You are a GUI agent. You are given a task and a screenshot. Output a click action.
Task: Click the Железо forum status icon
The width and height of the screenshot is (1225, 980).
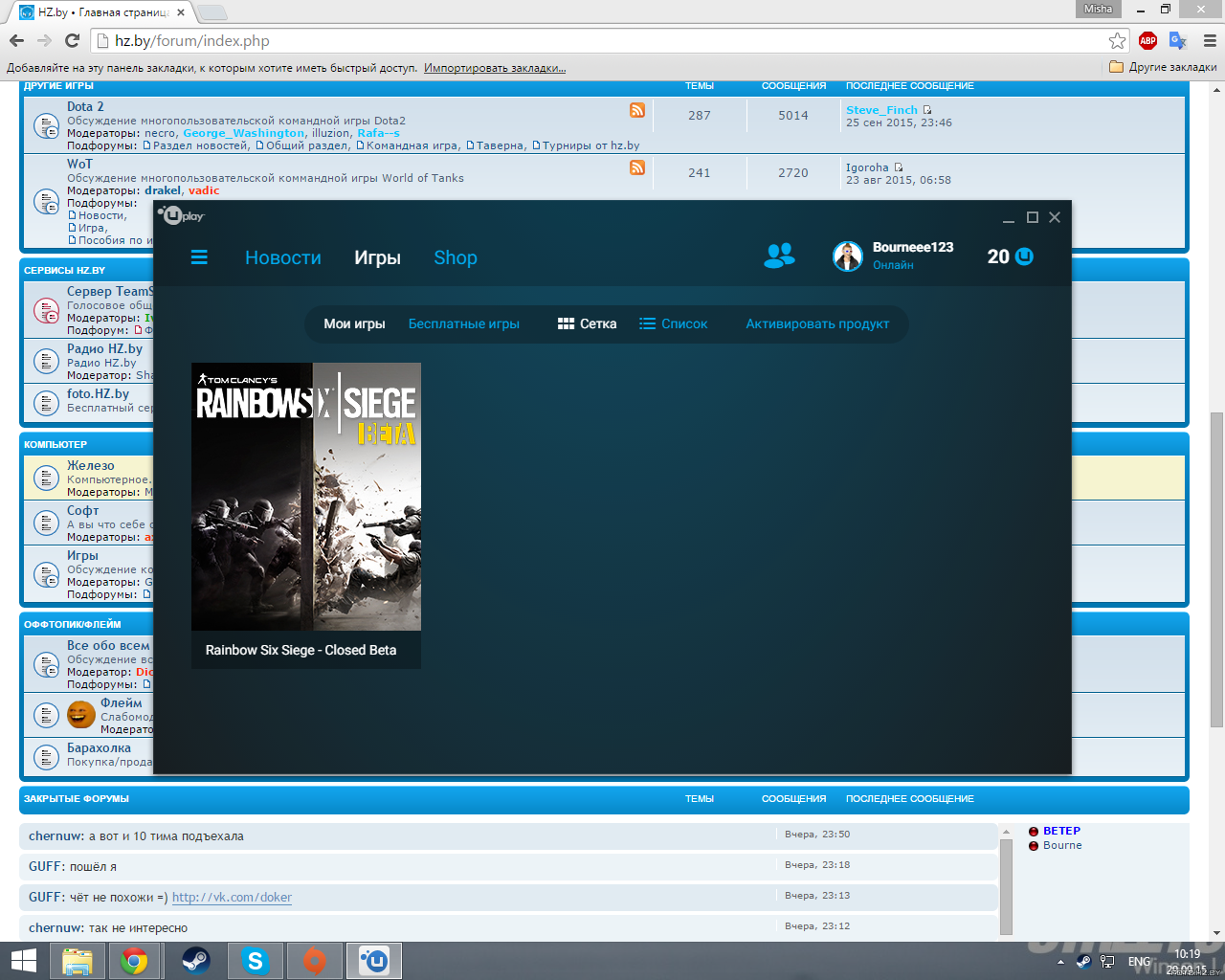(x=46, y=478)
